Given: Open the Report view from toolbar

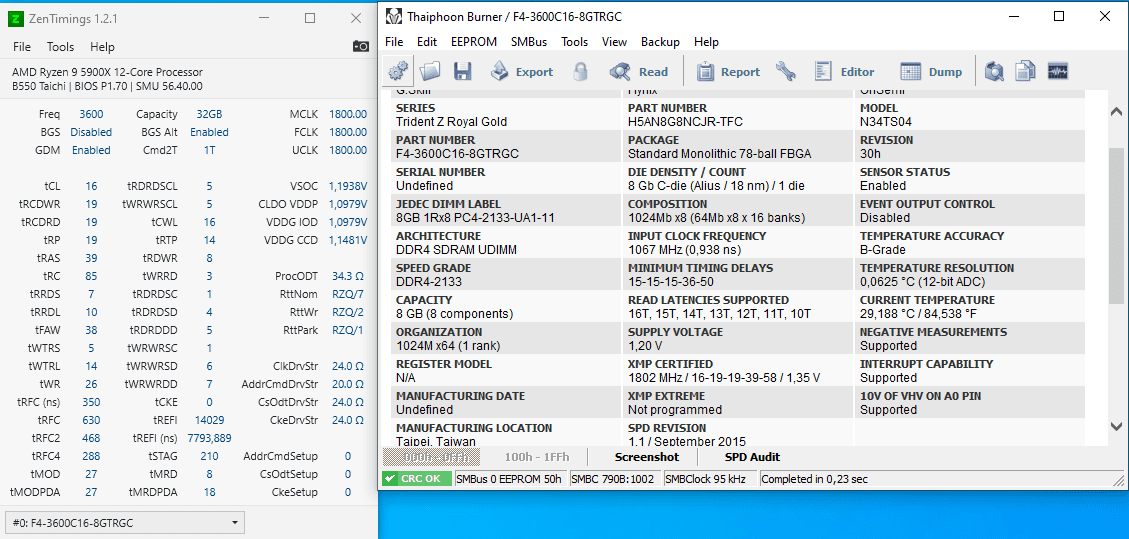Looking at the screenshot, I should click(728, 71).
